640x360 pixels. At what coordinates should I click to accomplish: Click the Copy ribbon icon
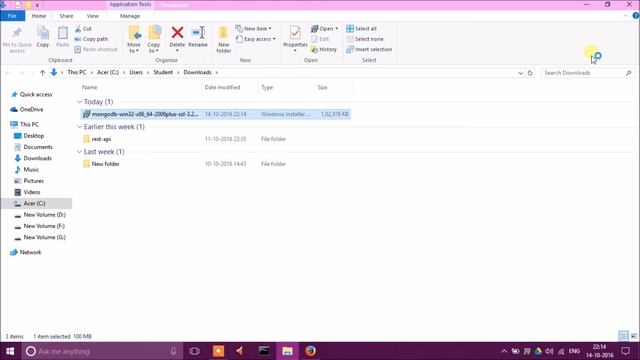42,37
